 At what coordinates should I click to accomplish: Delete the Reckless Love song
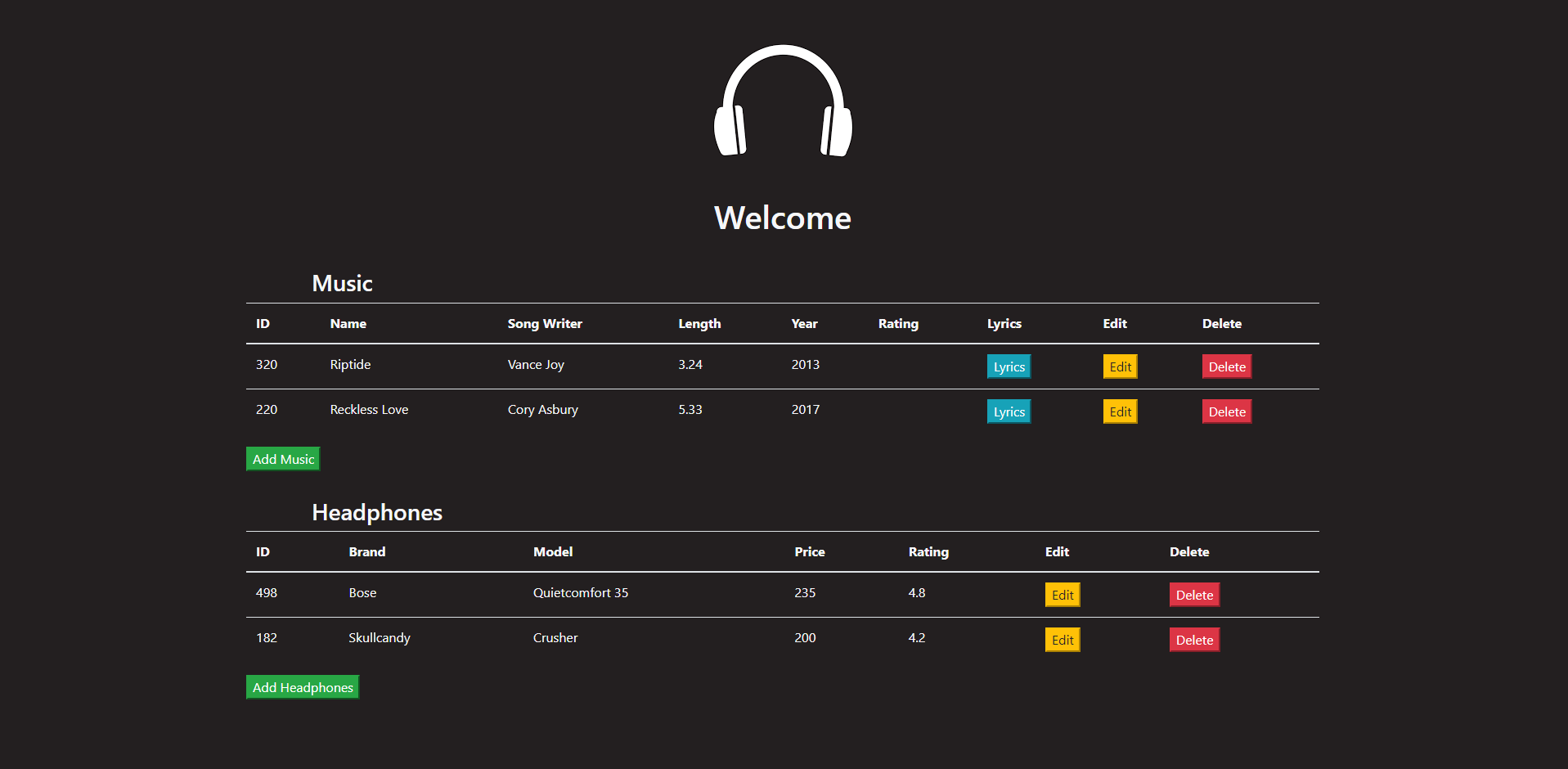point(1226,411)
